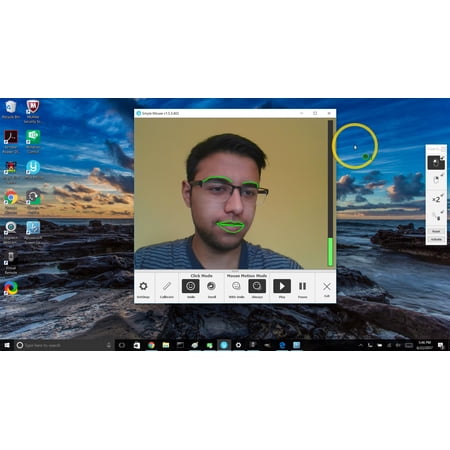Open the Recycle Bin desktop icon
The height and width of the screenshot is (450, 450).
click(11, 110)
